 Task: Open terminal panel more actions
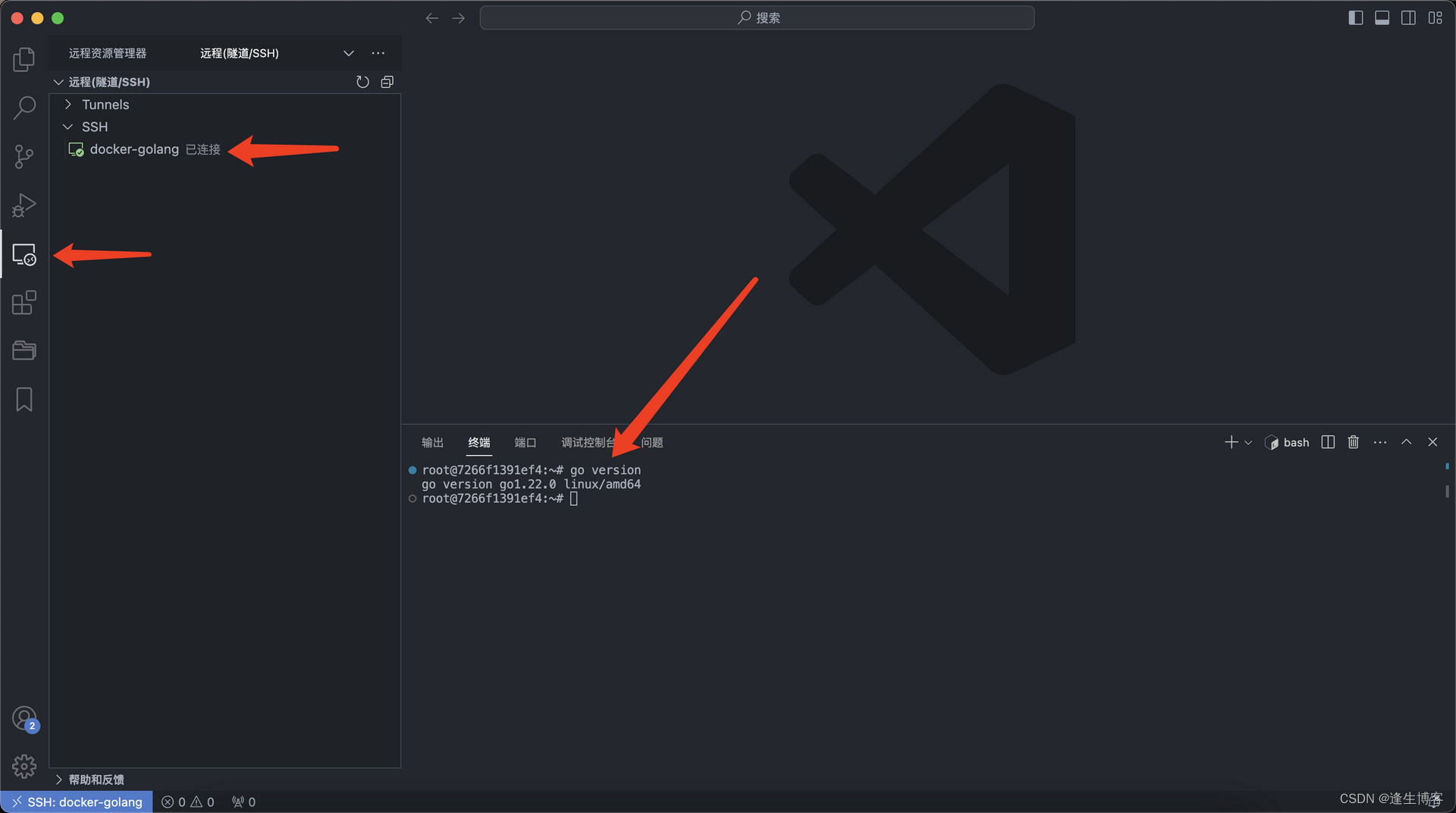point(1380,442)
